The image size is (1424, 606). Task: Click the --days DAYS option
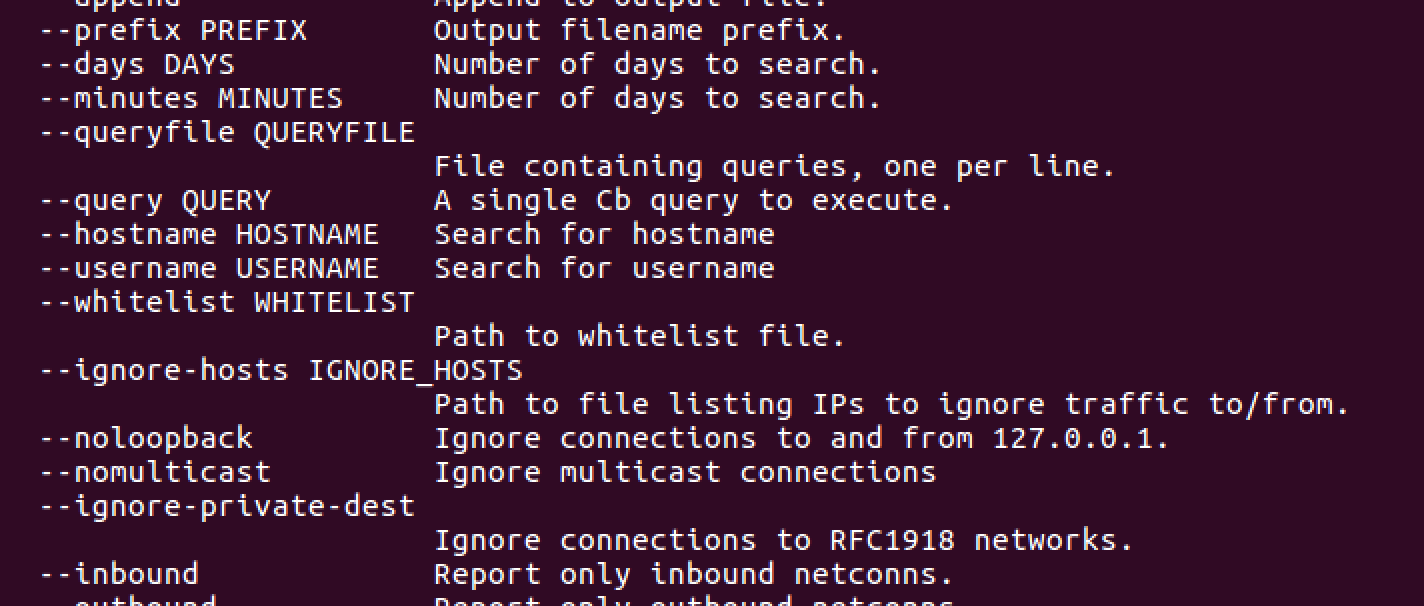click(x=137, y=65)
